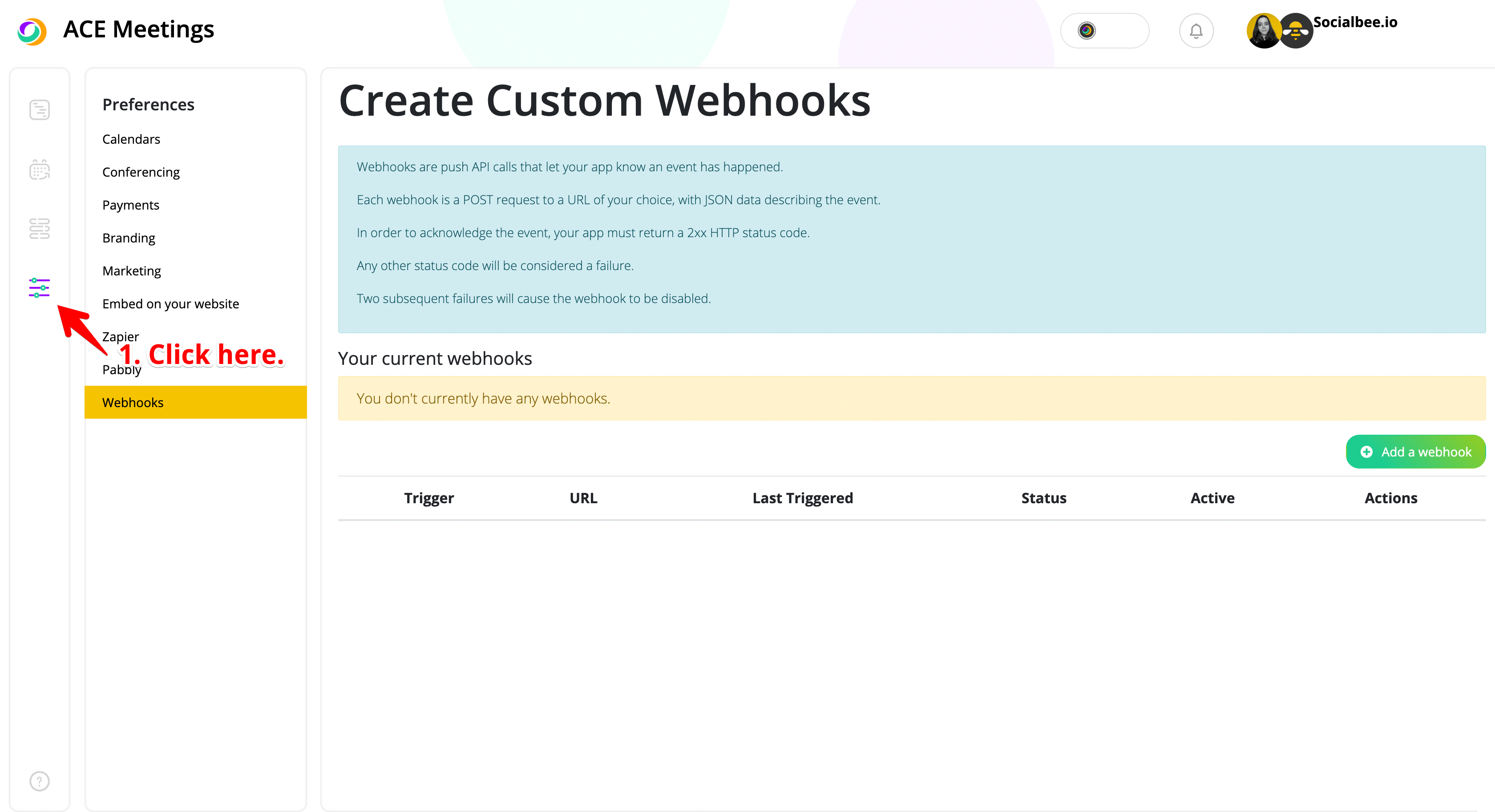Open the calendar icon in left sidebar
This screenshot has height=812, width=1495.
40,170
